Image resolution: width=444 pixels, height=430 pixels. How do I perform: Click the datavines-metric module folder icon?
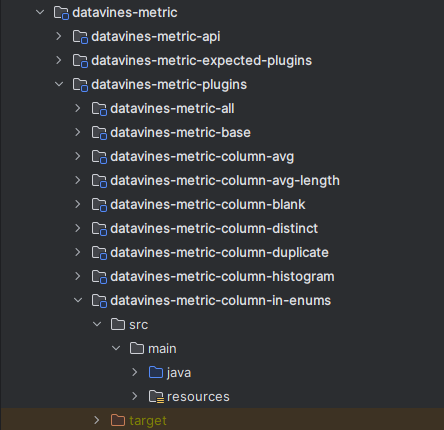pos(61,13)
